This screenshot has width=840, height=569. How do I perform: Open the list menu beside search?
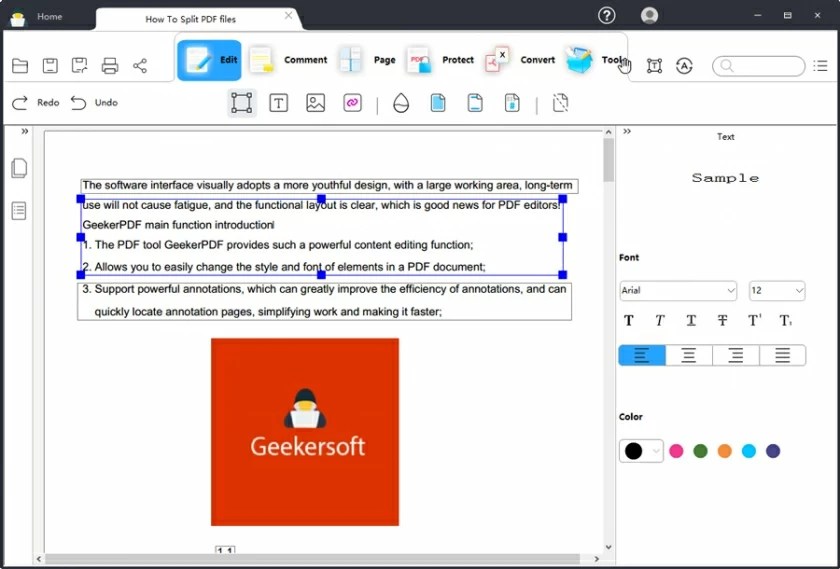click(x=820, y=66)
